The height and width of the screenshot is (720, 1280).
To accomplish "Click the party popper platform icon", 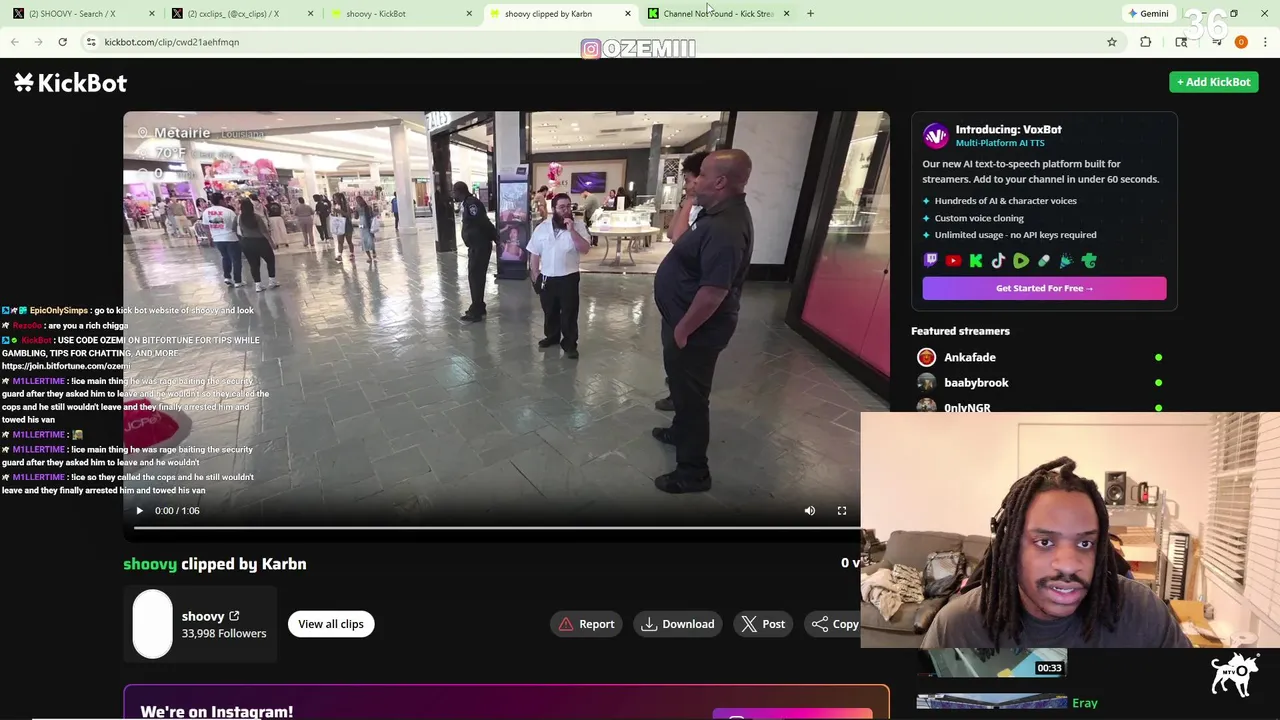I will tap(1066, 261).
